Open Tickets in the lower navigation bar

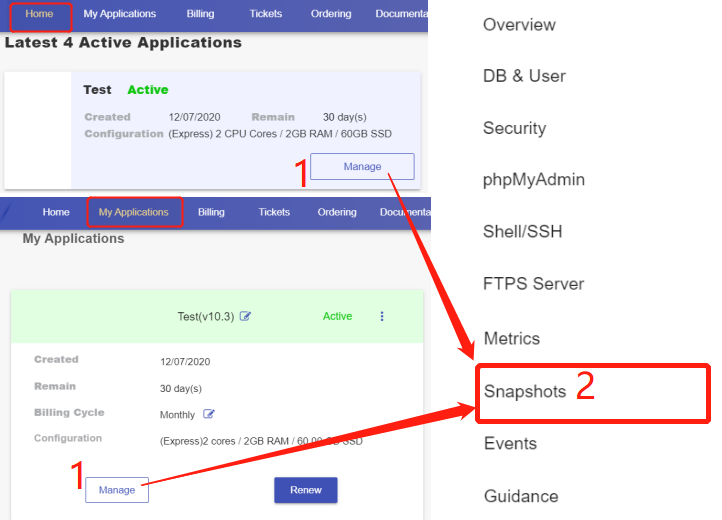274,212
